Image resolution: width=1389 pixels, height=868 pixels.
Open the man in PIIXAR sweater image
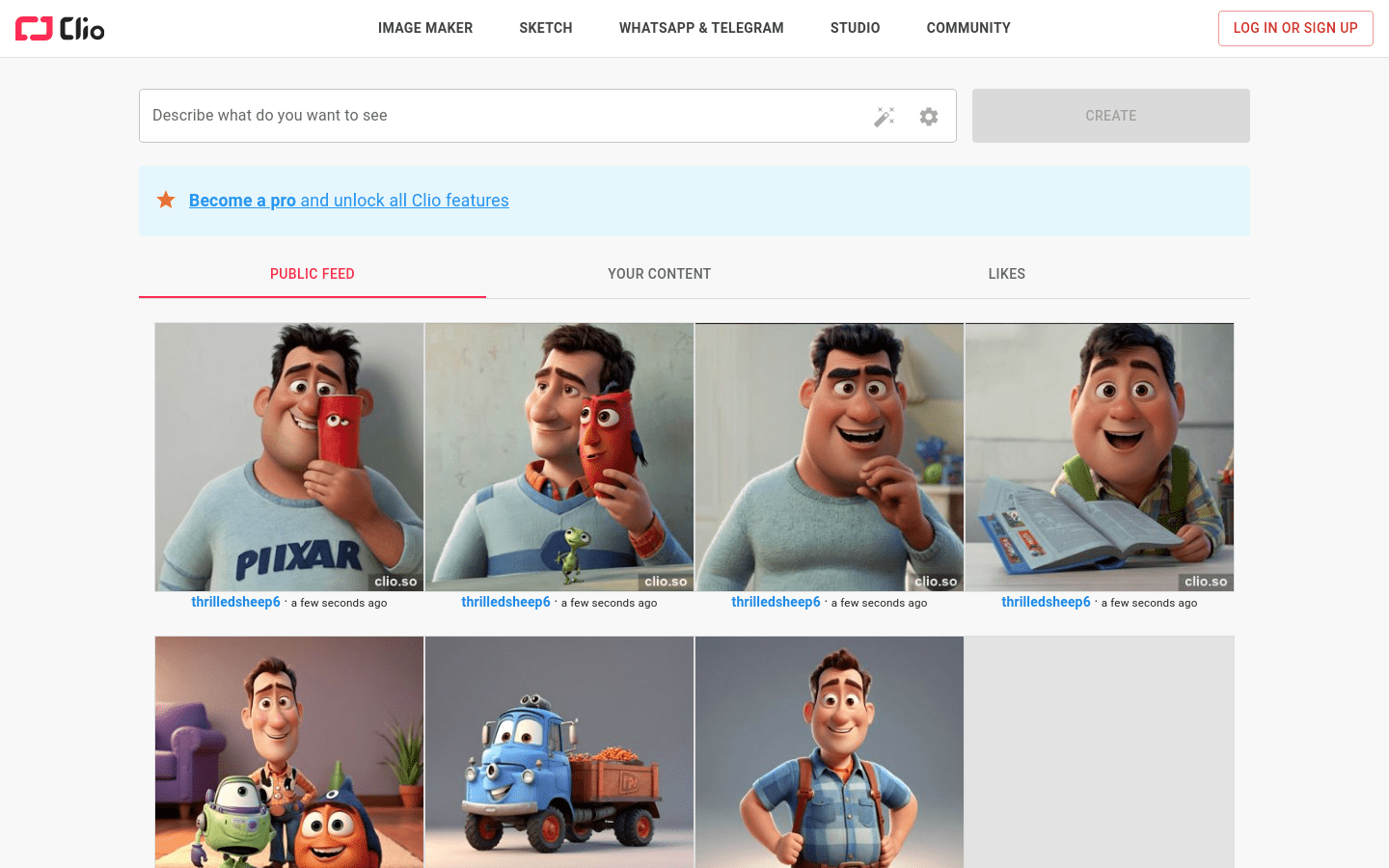289,457
